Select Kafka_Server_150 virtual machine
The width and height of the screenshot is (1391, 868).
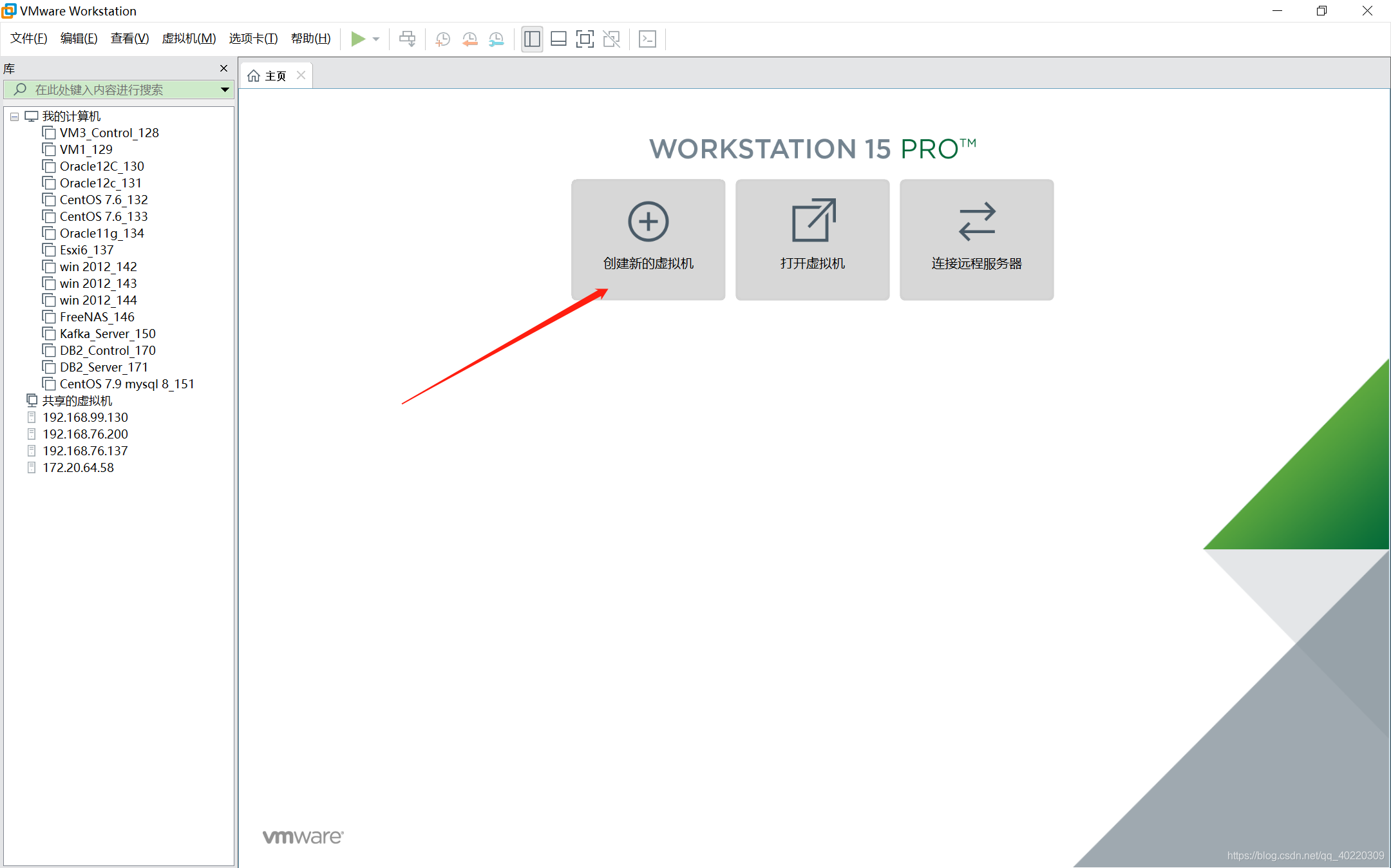(x=108, y=334)
